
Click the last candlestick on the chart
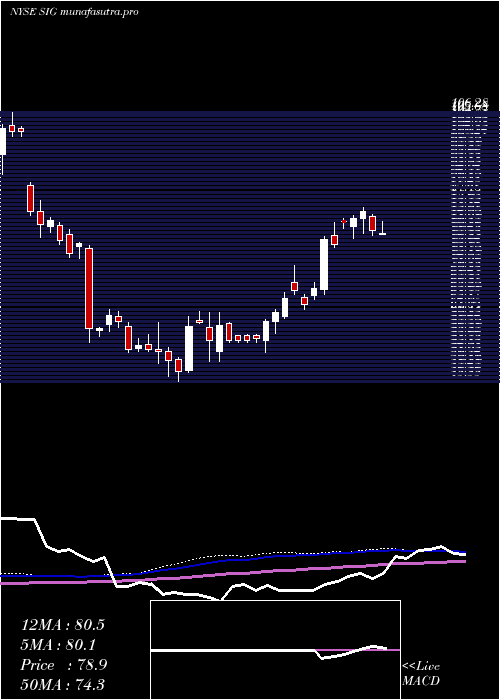[382, 228]
